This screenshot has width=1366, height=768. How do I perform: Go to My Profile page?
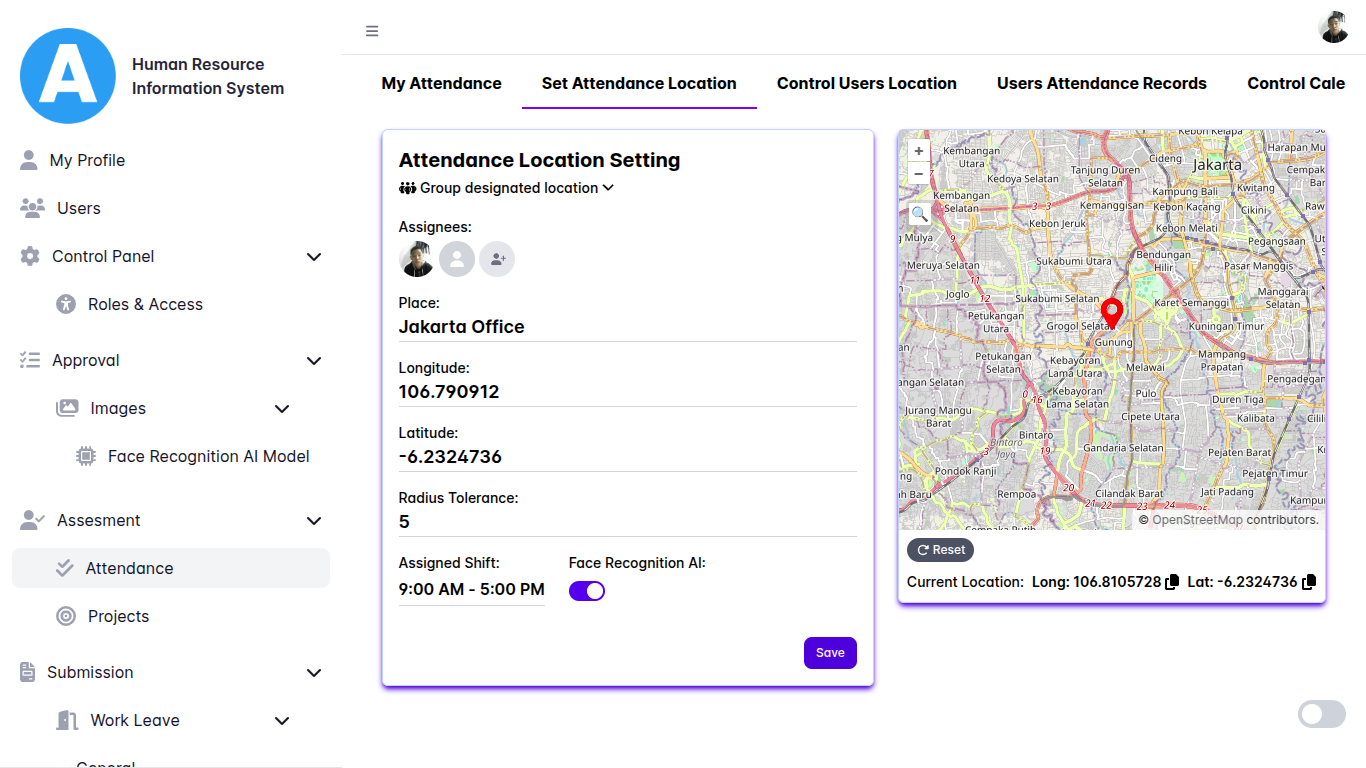tap(87, 160)
